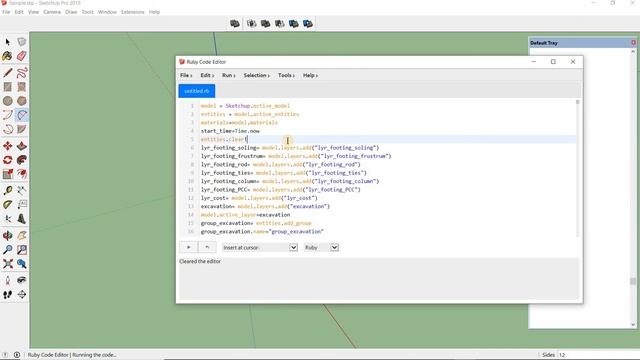Open the Tools menu in code editor

coord(286,76)
